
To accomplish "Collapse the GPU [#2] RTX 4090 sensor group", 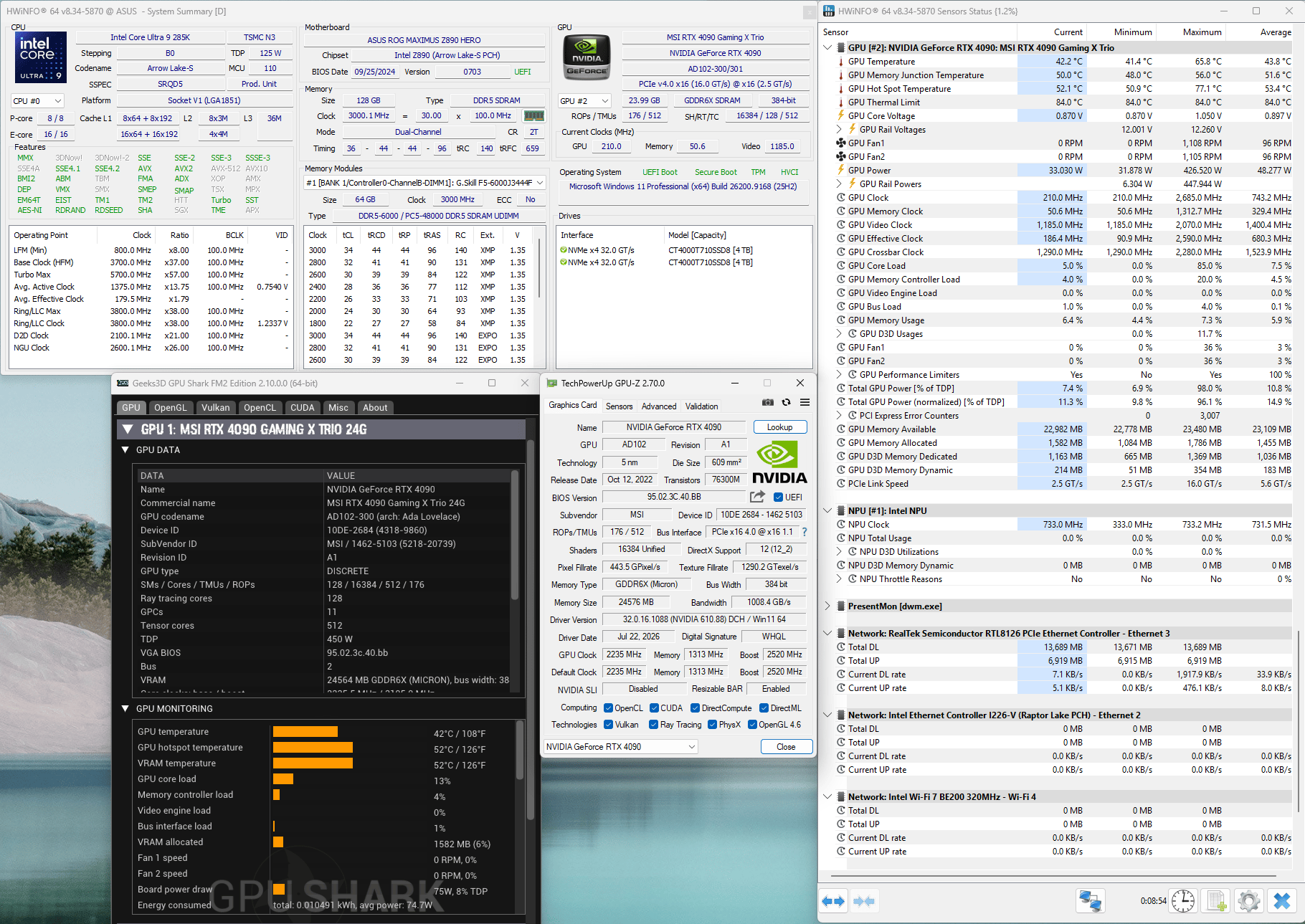I will click(x=828, y=48).
